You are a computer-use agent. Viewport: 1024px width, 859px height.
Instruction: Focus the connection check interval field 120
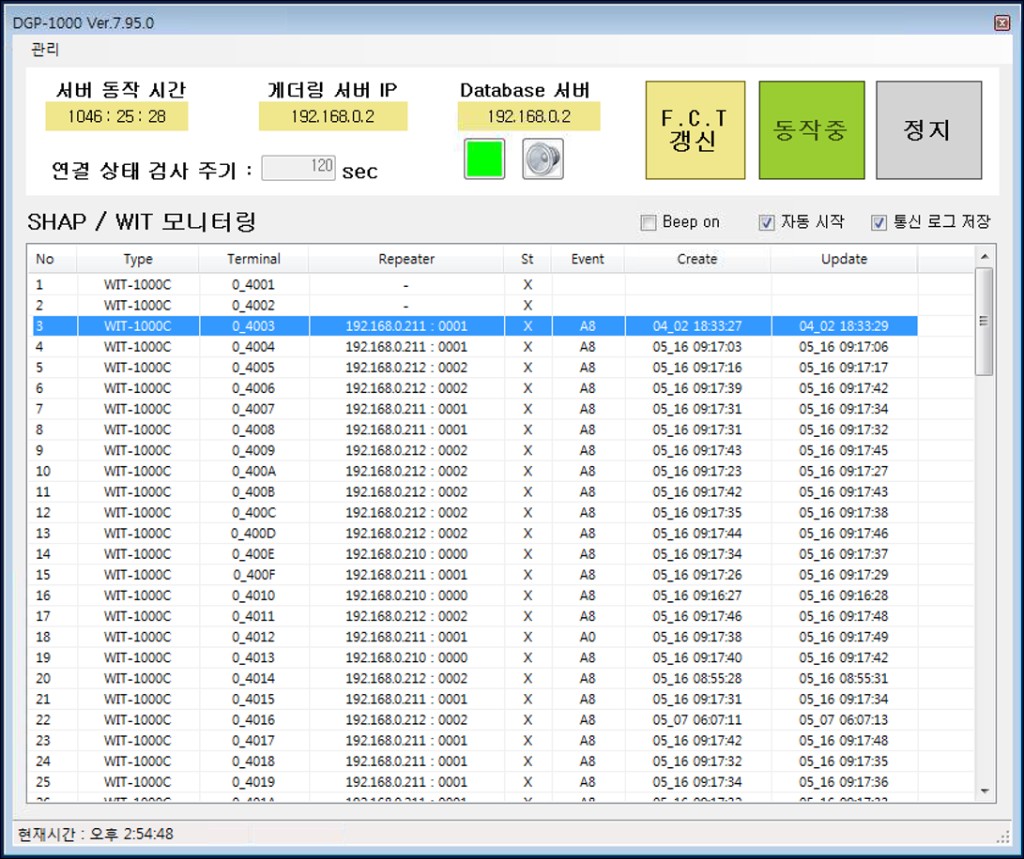point(298,168)
